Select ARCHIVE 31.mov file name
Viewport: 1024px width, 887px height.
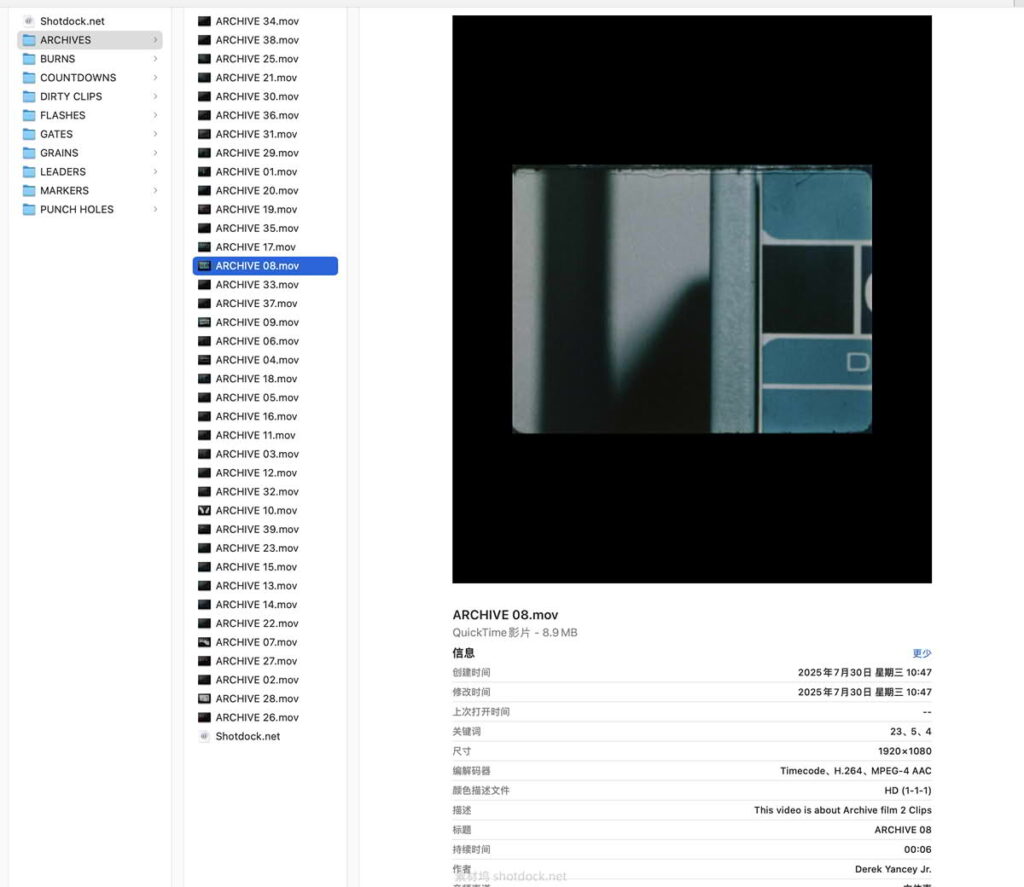pyautogui.click(x=256, y=134)
